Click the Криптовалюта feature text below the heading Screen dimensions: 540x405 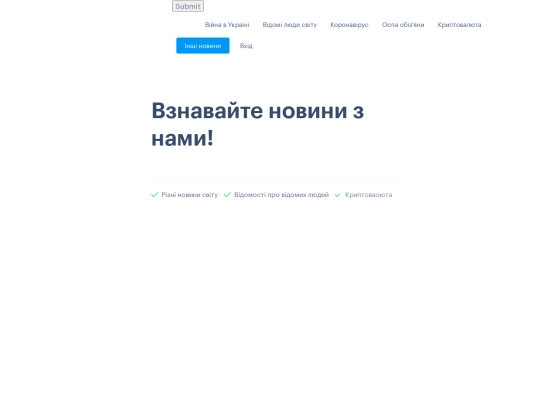368,195
